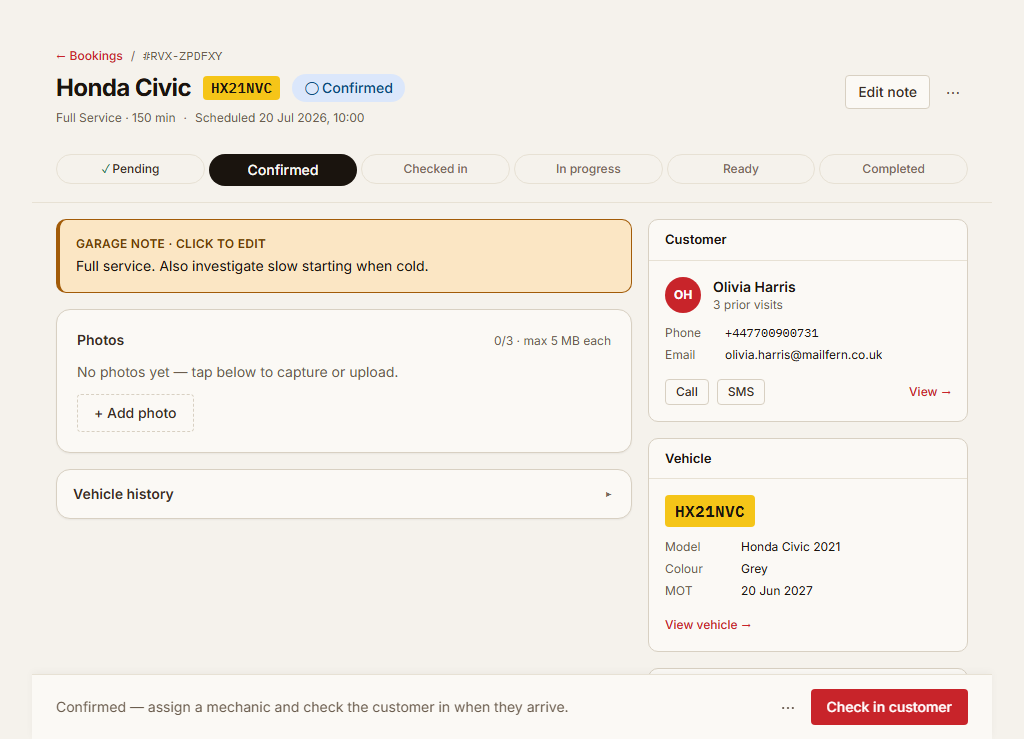Click the Honda Civic 2021 model value
1024x739 pixels.
click(790, 547)
